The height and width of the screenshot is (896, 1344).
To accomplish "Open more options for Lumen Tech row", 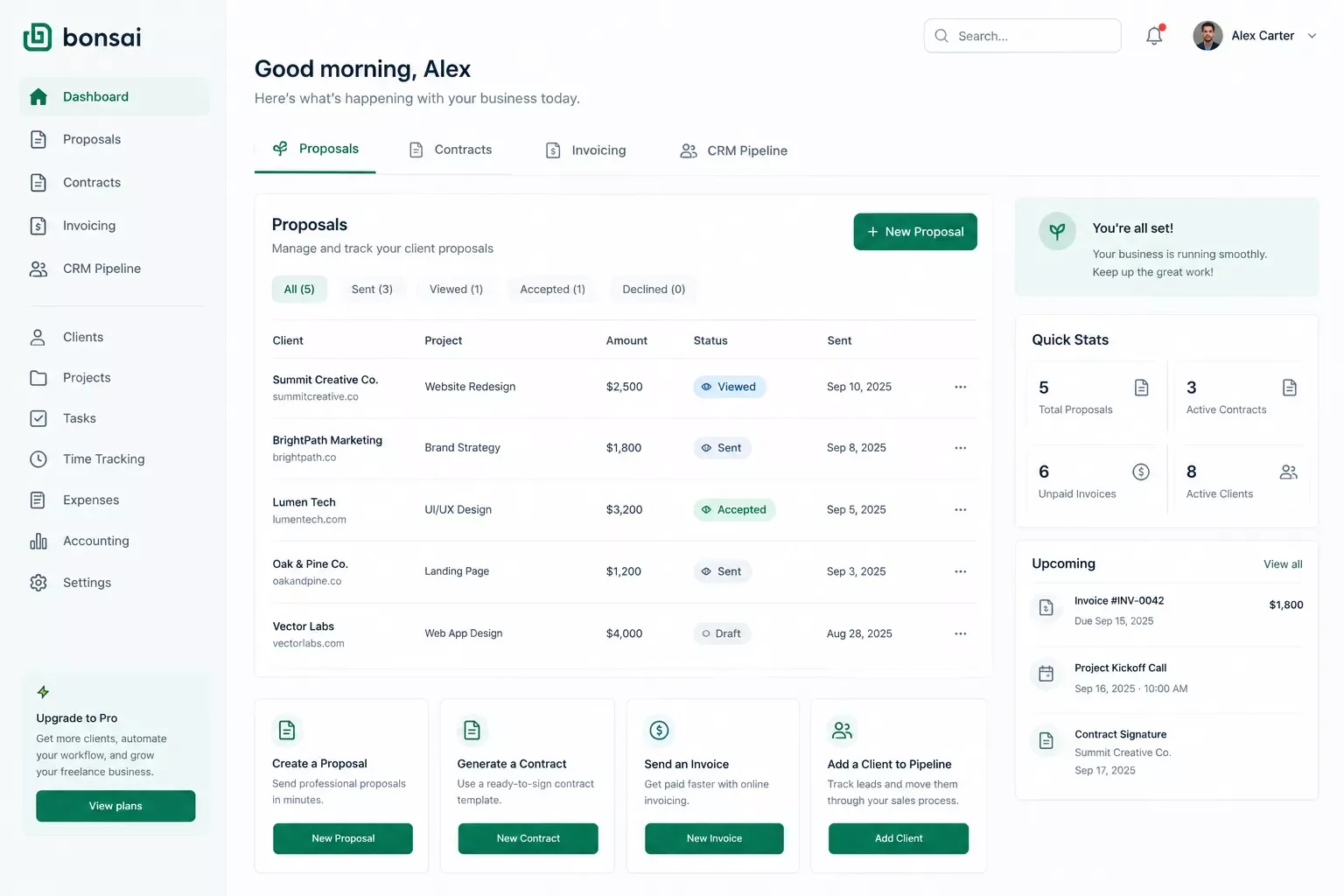I will tap(960, 510).
